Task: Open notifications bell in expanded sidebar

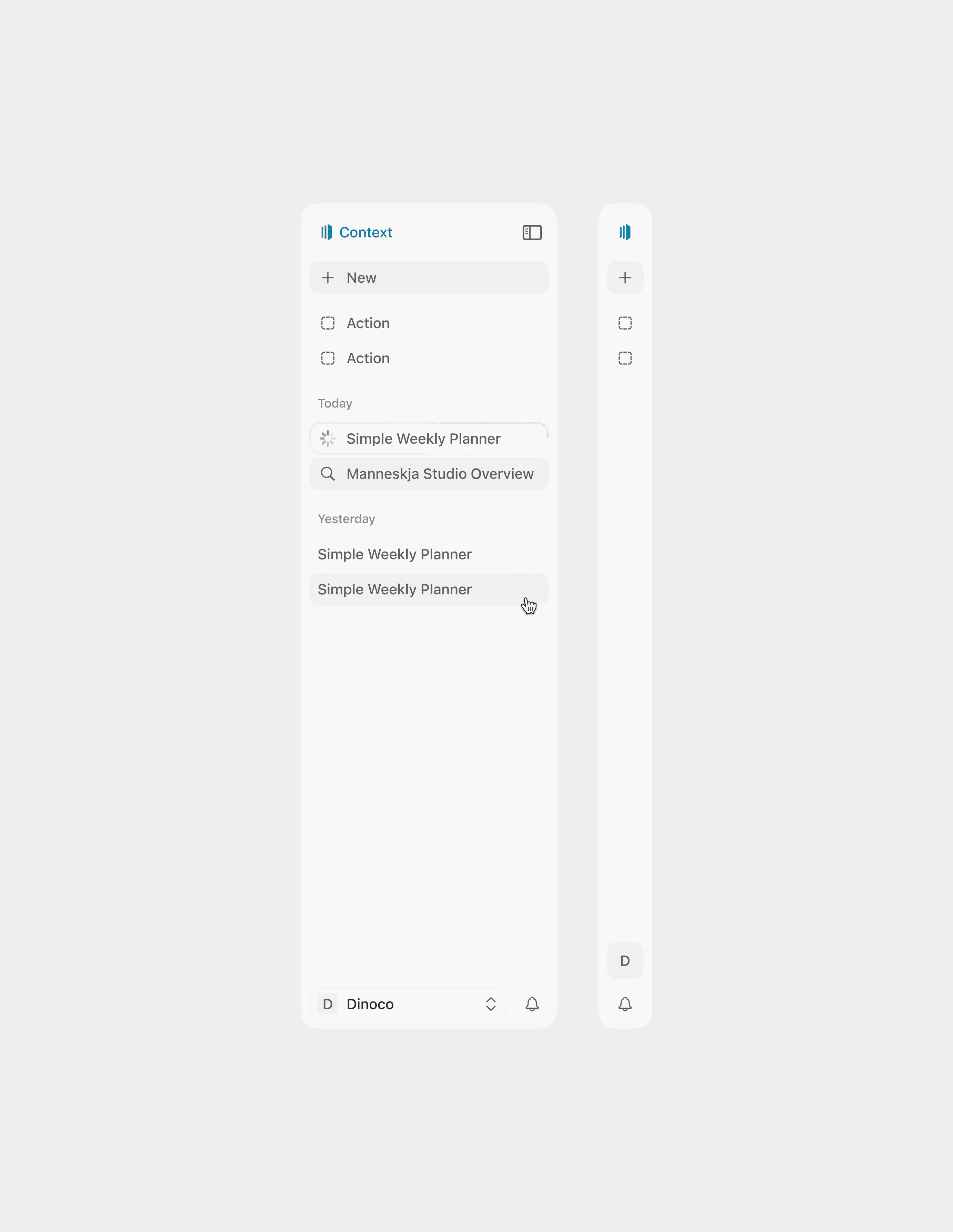Action: [531, 1004]
